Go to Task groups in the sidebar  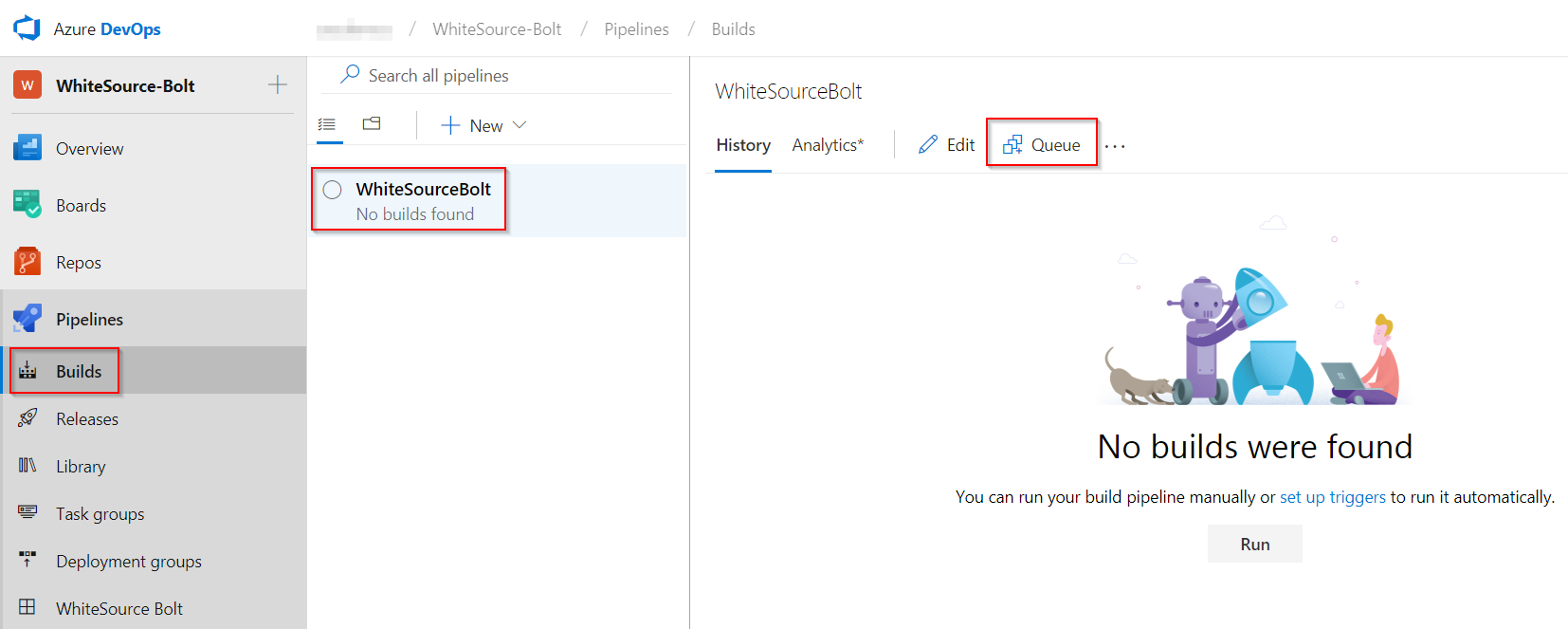(x=100, y=514)
